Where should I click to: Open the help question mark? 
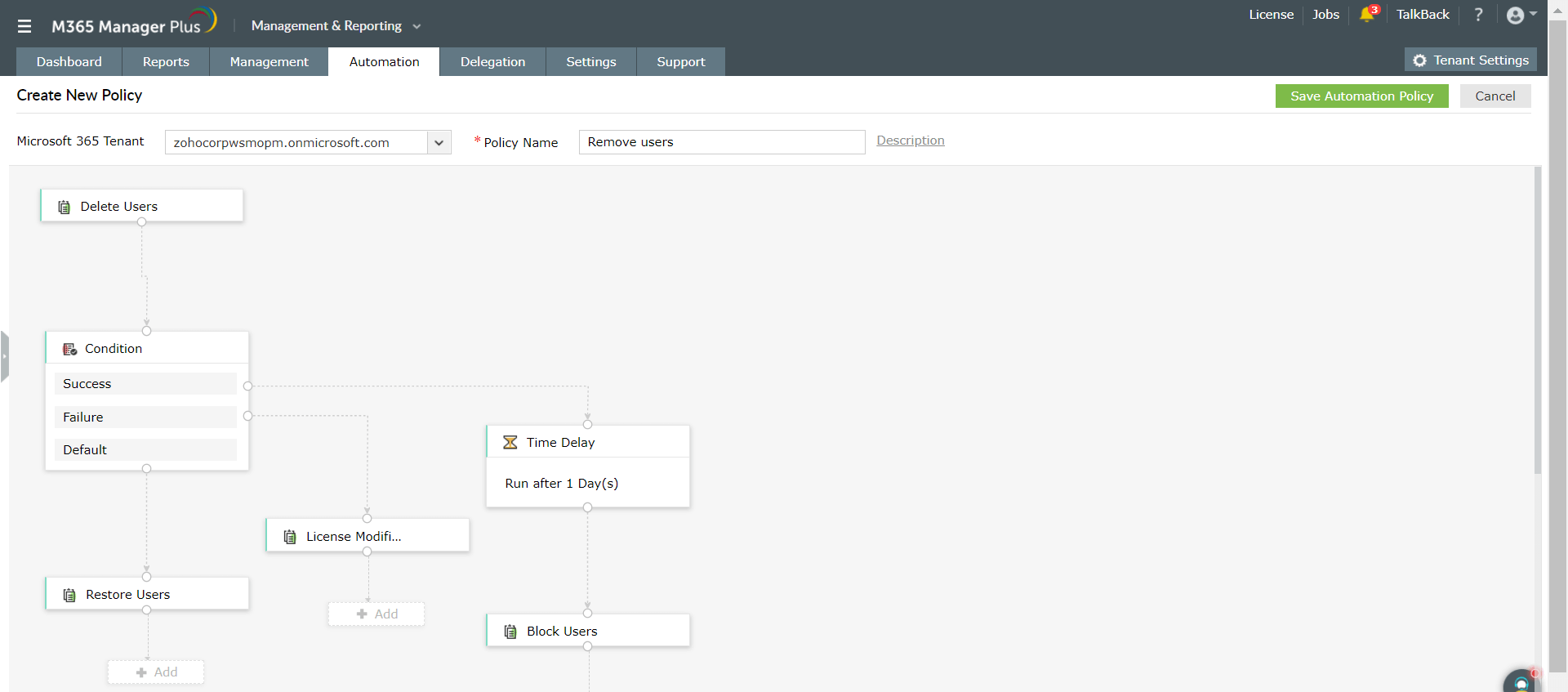pyautogui.click(x=1478, y=15)
